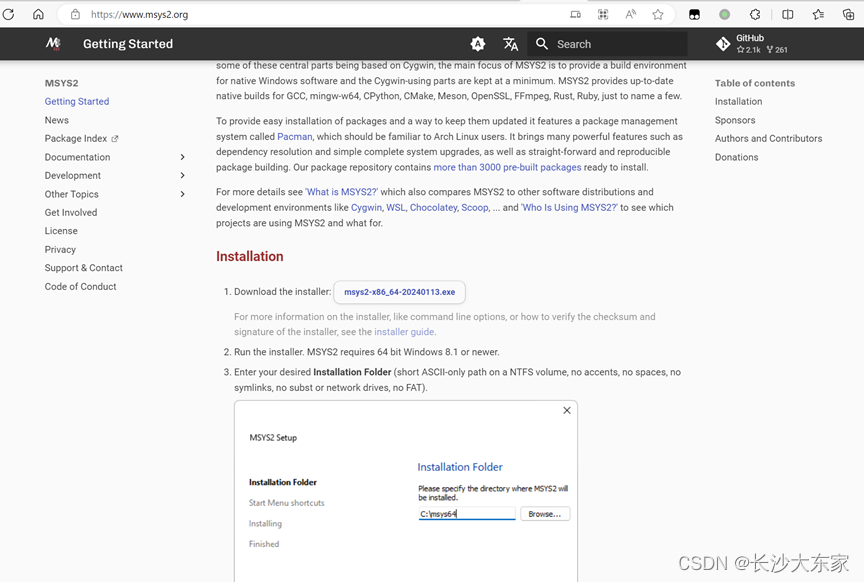Switch color theme brightness icon
864x582 pixels.
coord(478,44)
